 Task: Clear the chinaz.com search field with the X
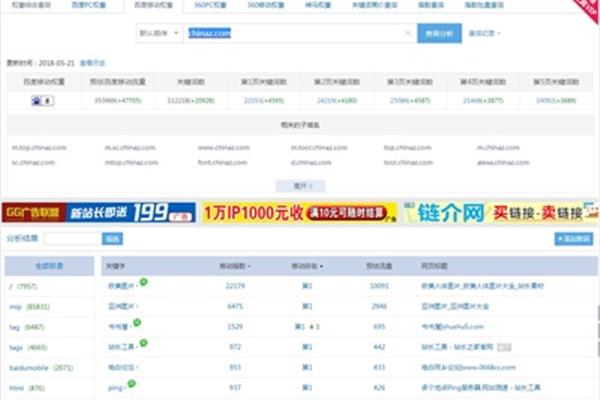[408, 33]
